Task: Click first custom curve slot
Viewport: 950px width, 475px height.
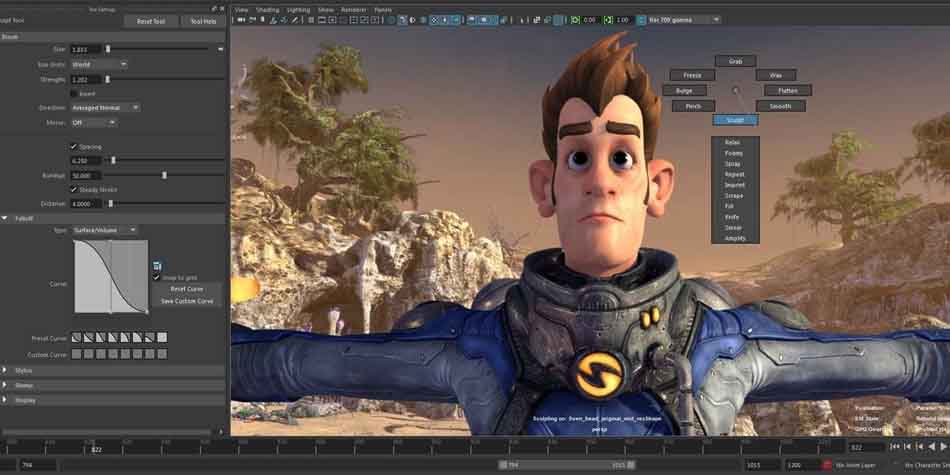Action: tap(76, 354)
